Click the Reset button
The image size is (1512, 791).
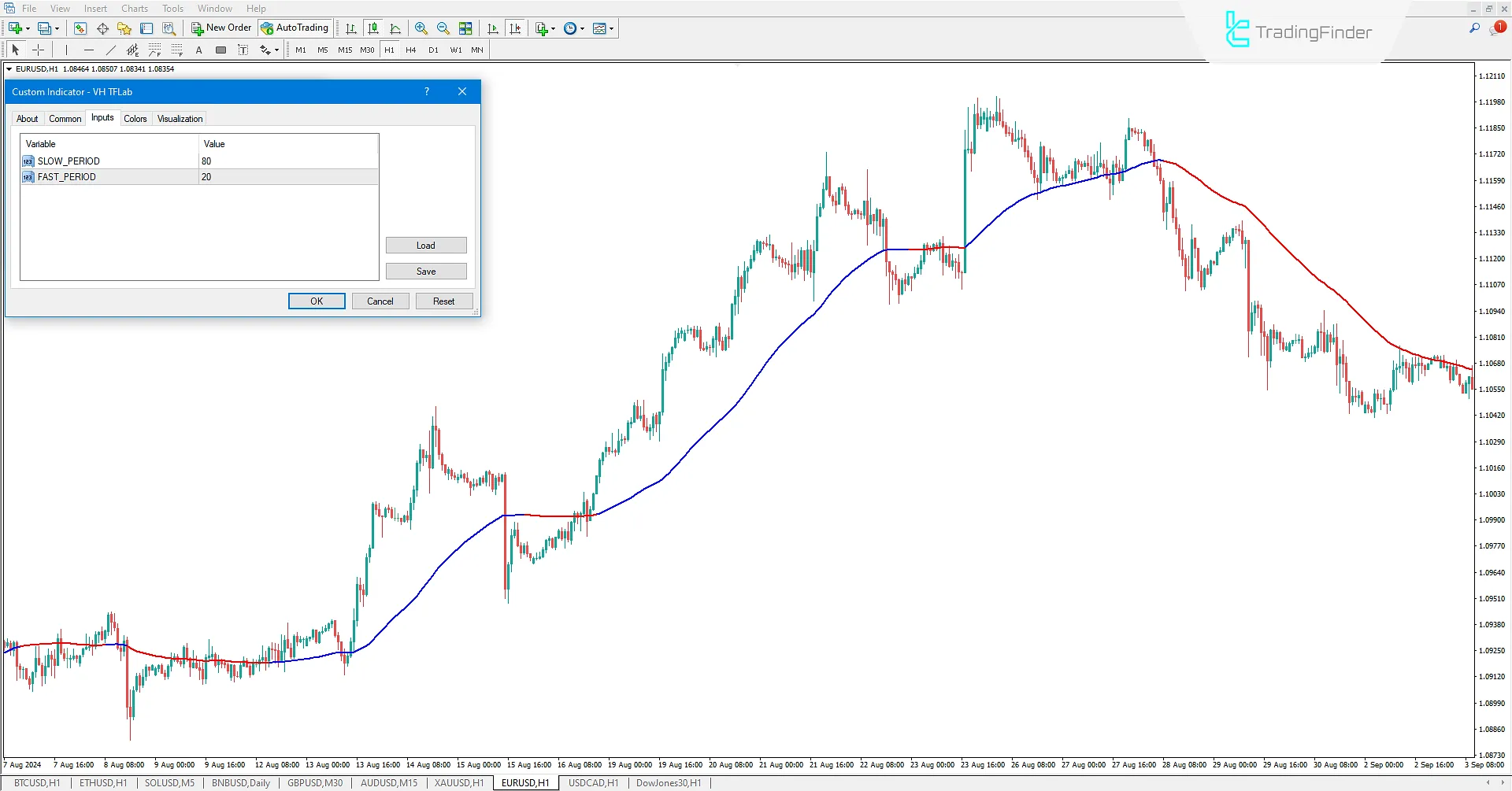[443, 301]
